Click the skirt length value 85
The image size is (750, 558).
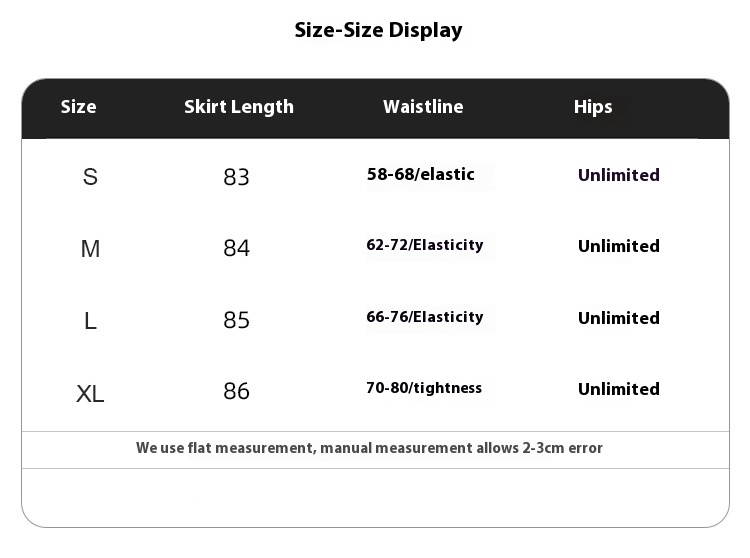[x=236, y=320]
